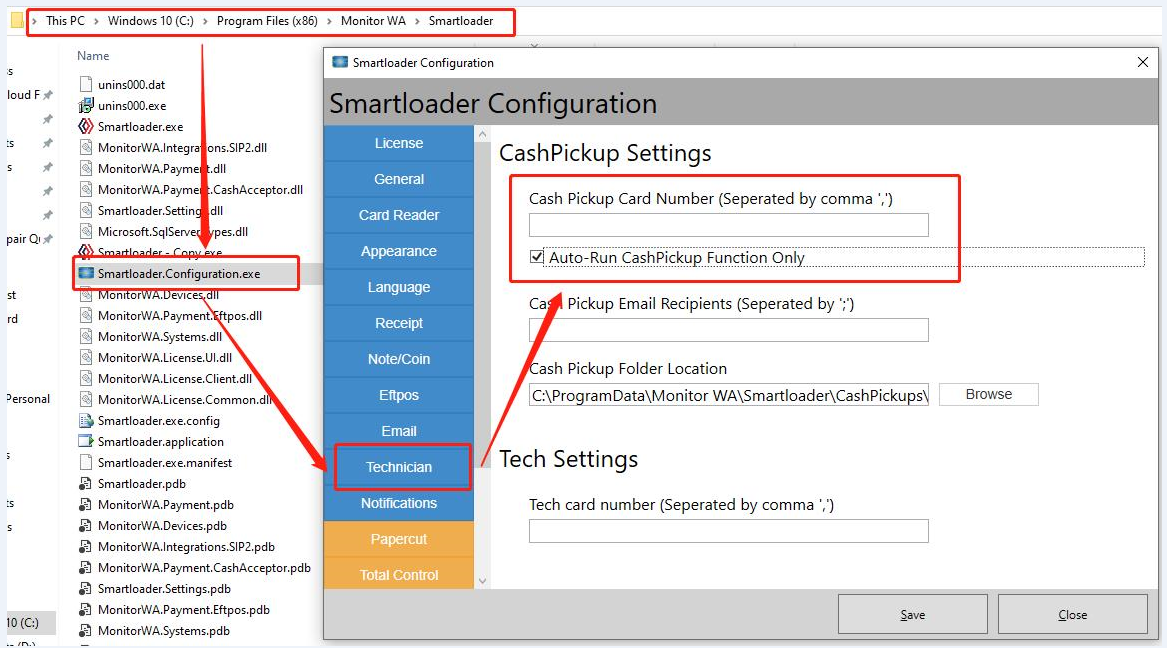Click the Smartloader.Configuration.exe file icon

click(x=86, y=273)
